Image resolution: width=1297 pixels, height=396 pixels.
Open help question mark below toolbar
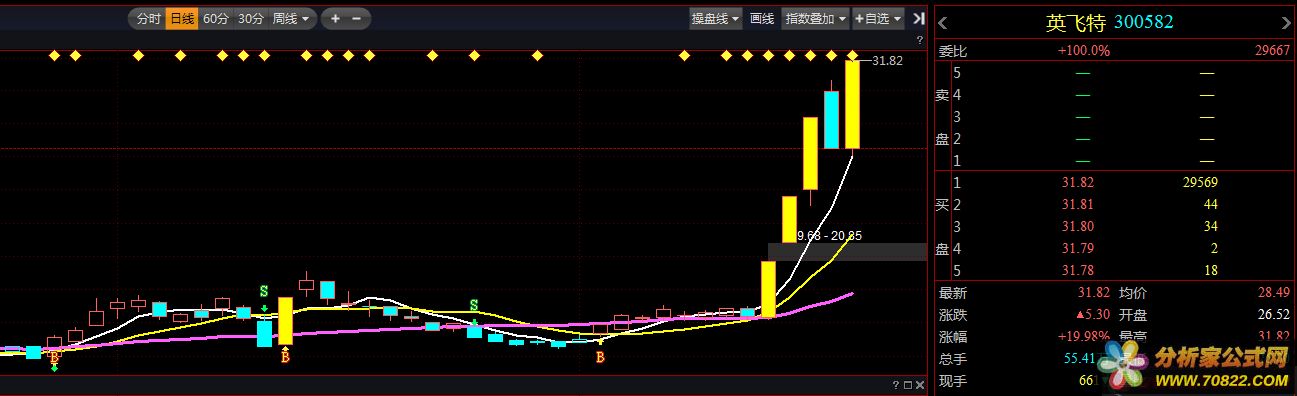point(919,40)
